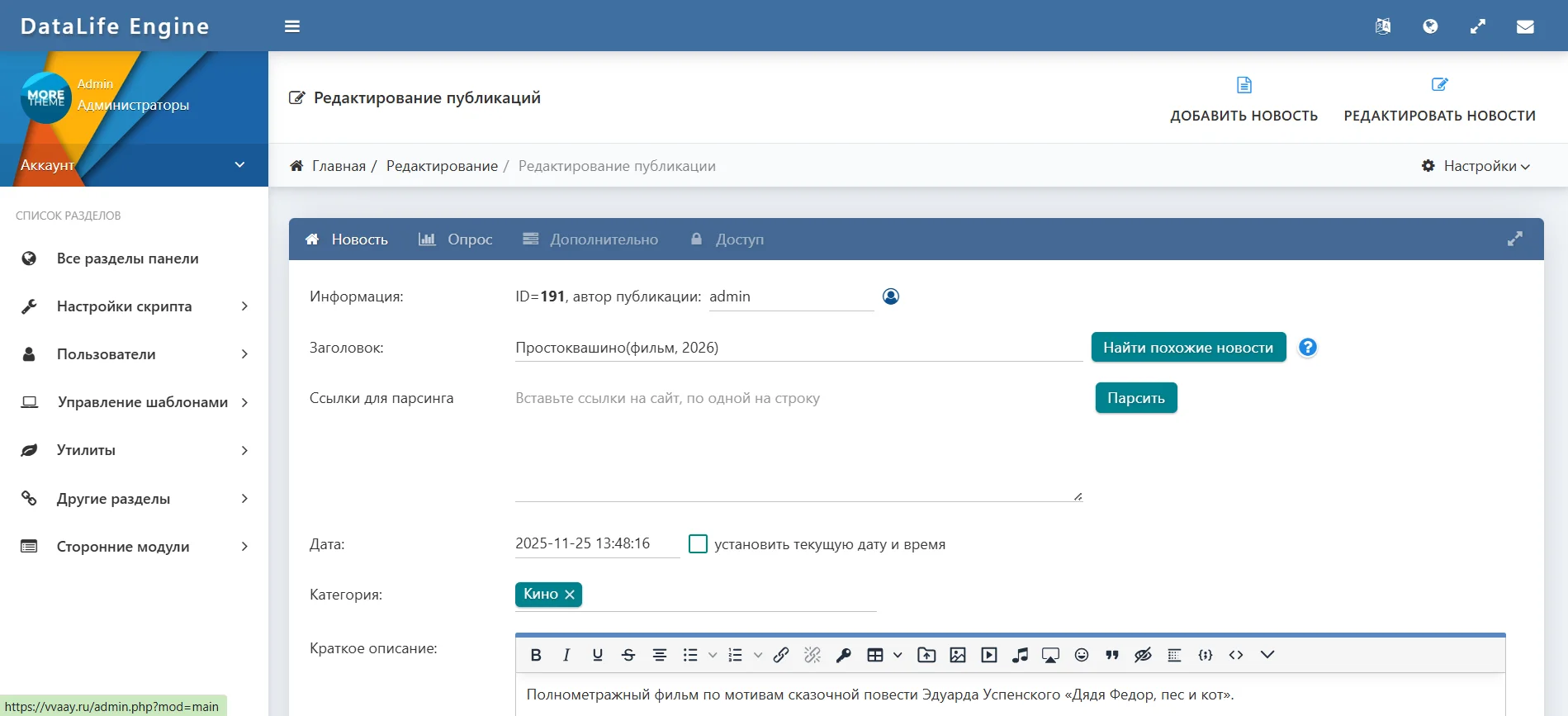
Task: Click the quote icon in the editor toolbar
Action: (1112, 655)
